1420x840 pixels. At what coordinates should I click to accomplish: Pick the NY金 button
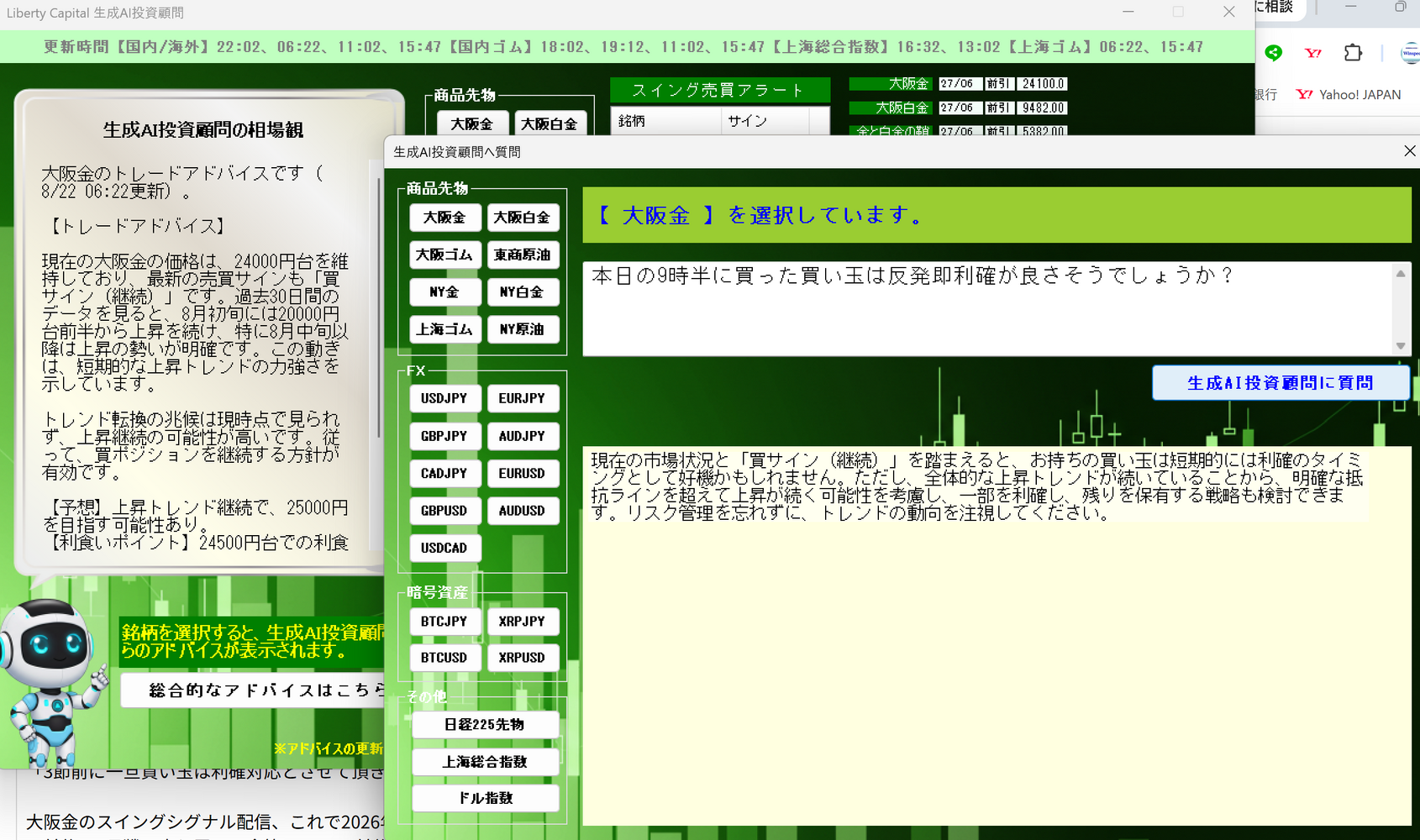coord(444,292)
